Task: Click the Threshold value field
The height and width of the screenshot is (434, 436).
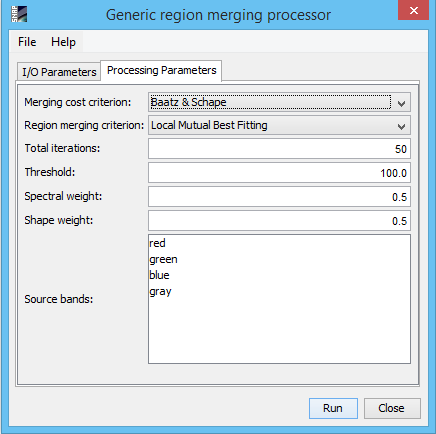Action: click(279, 173)
